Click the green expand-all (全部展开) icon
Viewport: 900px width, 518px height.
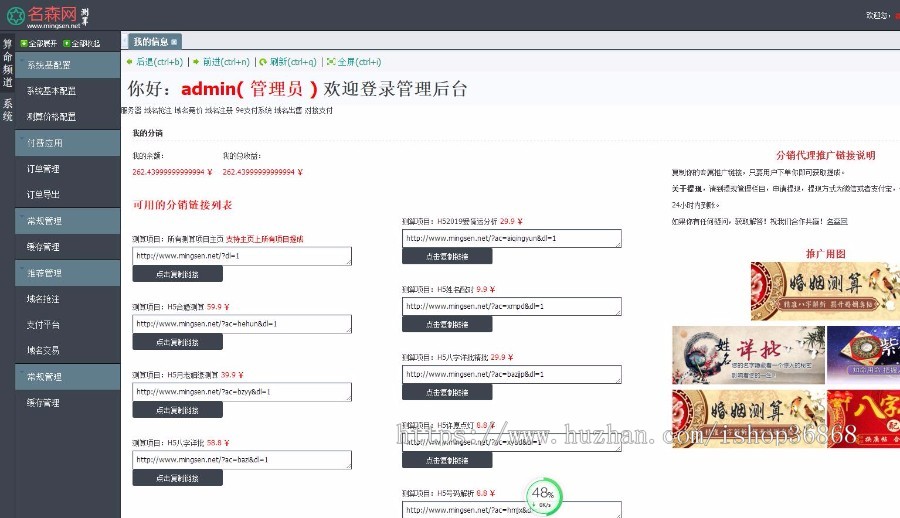point(24,44)
